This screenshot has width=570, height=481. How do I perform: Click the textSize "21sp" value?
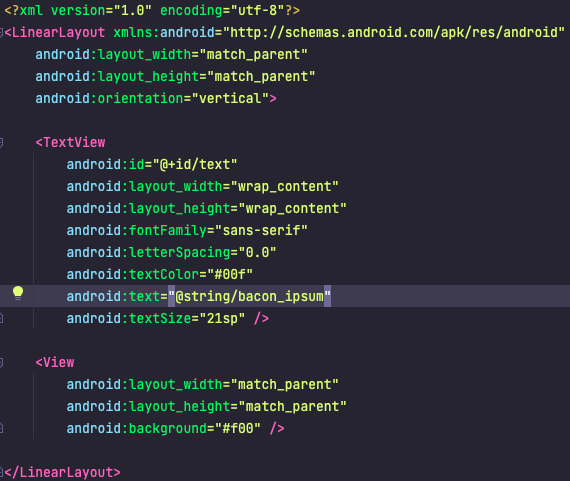click(x=222, y=318)
